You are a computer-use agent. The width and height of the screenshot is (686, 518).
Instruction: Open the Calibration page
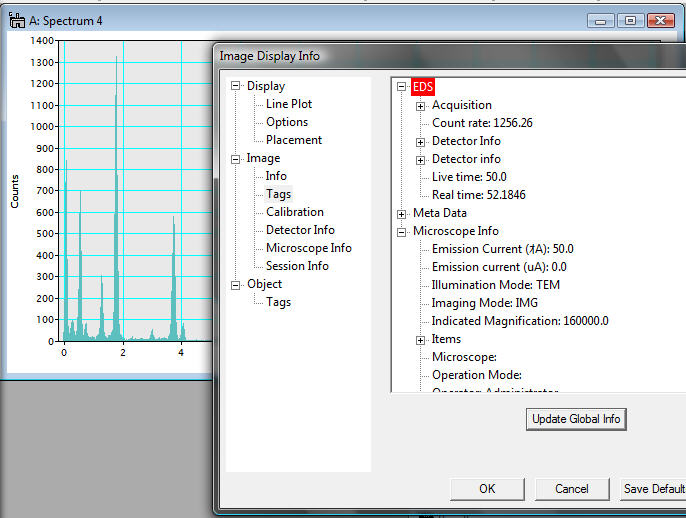click(295, 212)
